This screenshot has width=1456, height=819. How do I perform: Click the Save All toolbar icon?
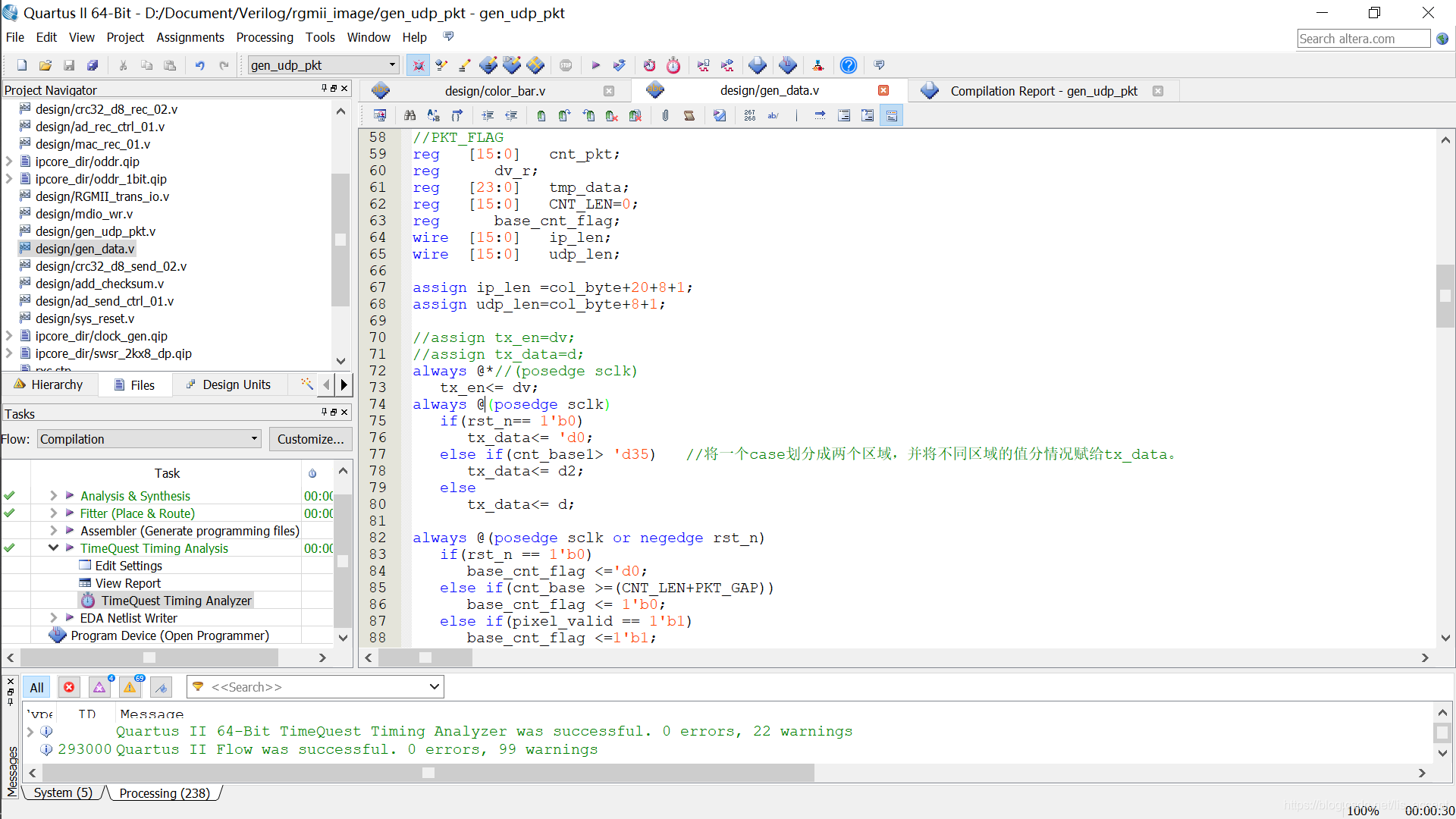tap(93, 65)
